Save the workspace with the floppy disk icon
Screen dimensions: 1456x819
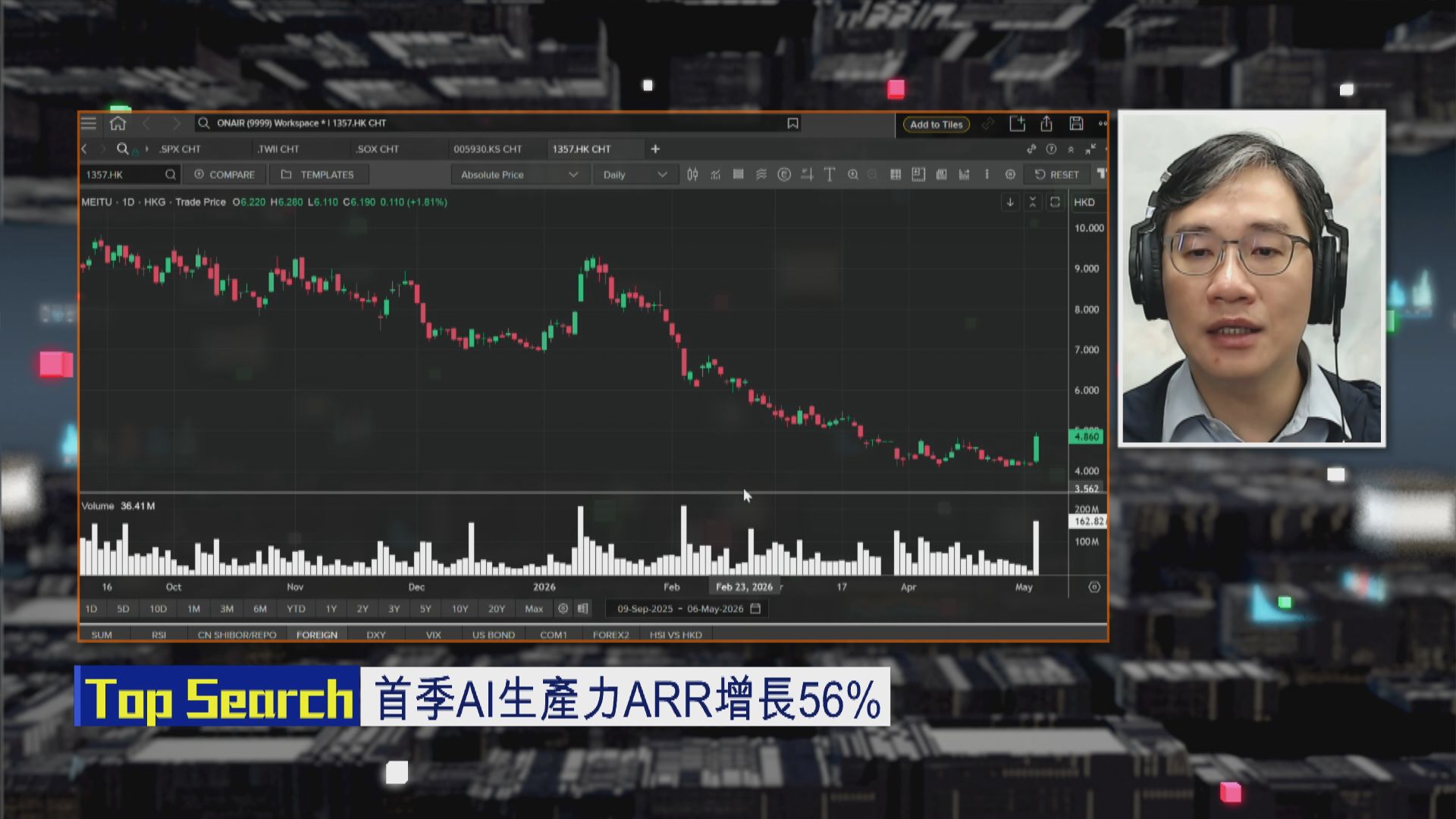pos(1076,124)
